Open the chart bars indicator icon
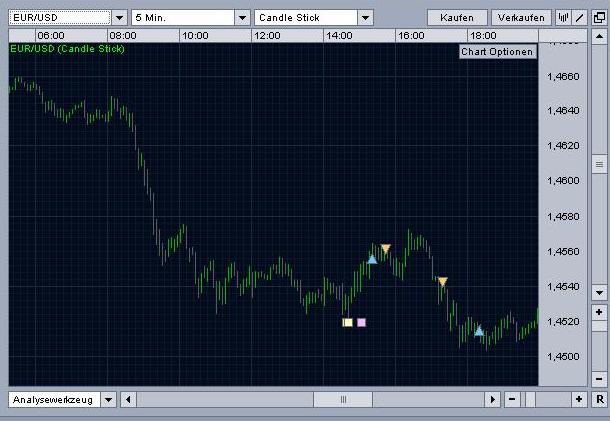The height and width of the screenshot is (421, 610). pos(563,18)
